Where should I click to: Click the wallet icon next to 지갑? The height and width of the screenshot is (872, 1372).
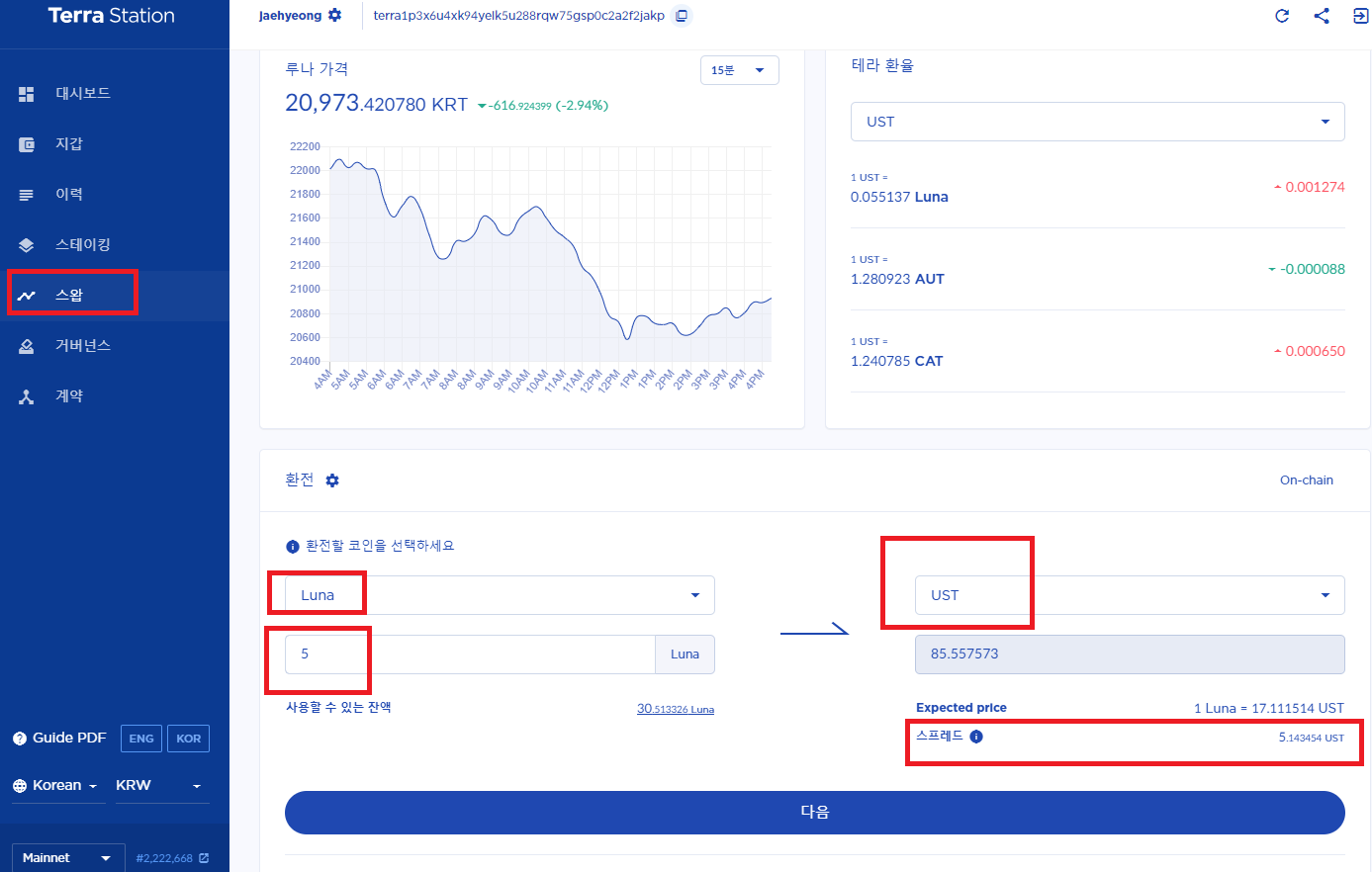click(27, 144)
